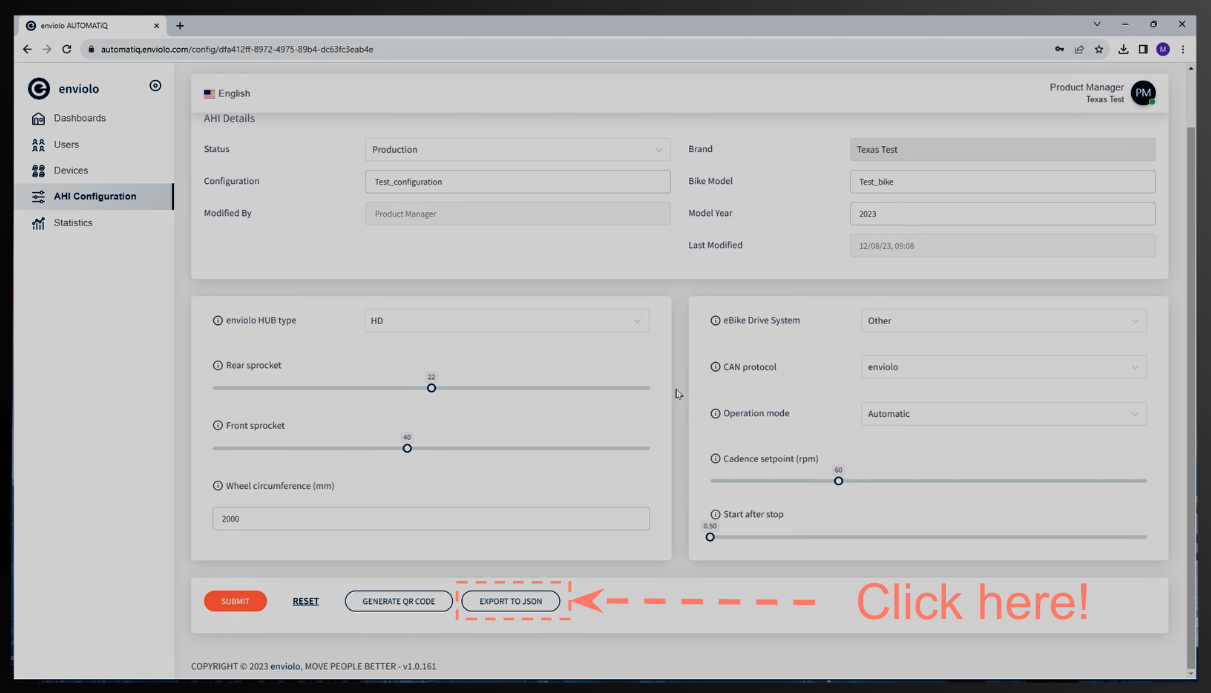1211x693 pixels.
Task: Click the PM user avatar
Action: [1143, 93]
